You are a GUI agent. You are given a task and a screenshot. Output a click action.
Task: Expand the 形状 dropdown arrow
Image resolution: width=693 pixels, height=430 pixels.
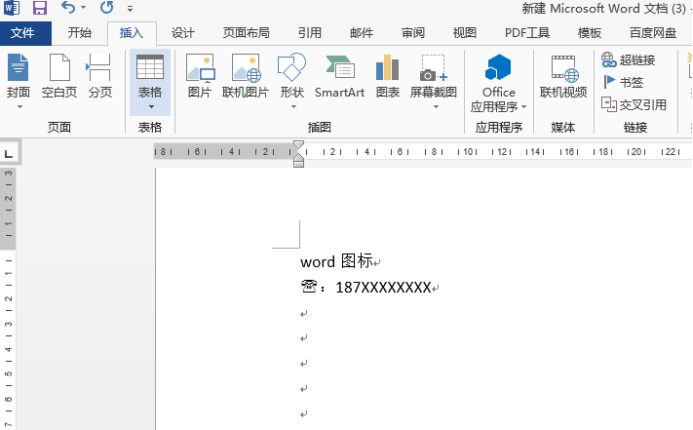(293, 107)
